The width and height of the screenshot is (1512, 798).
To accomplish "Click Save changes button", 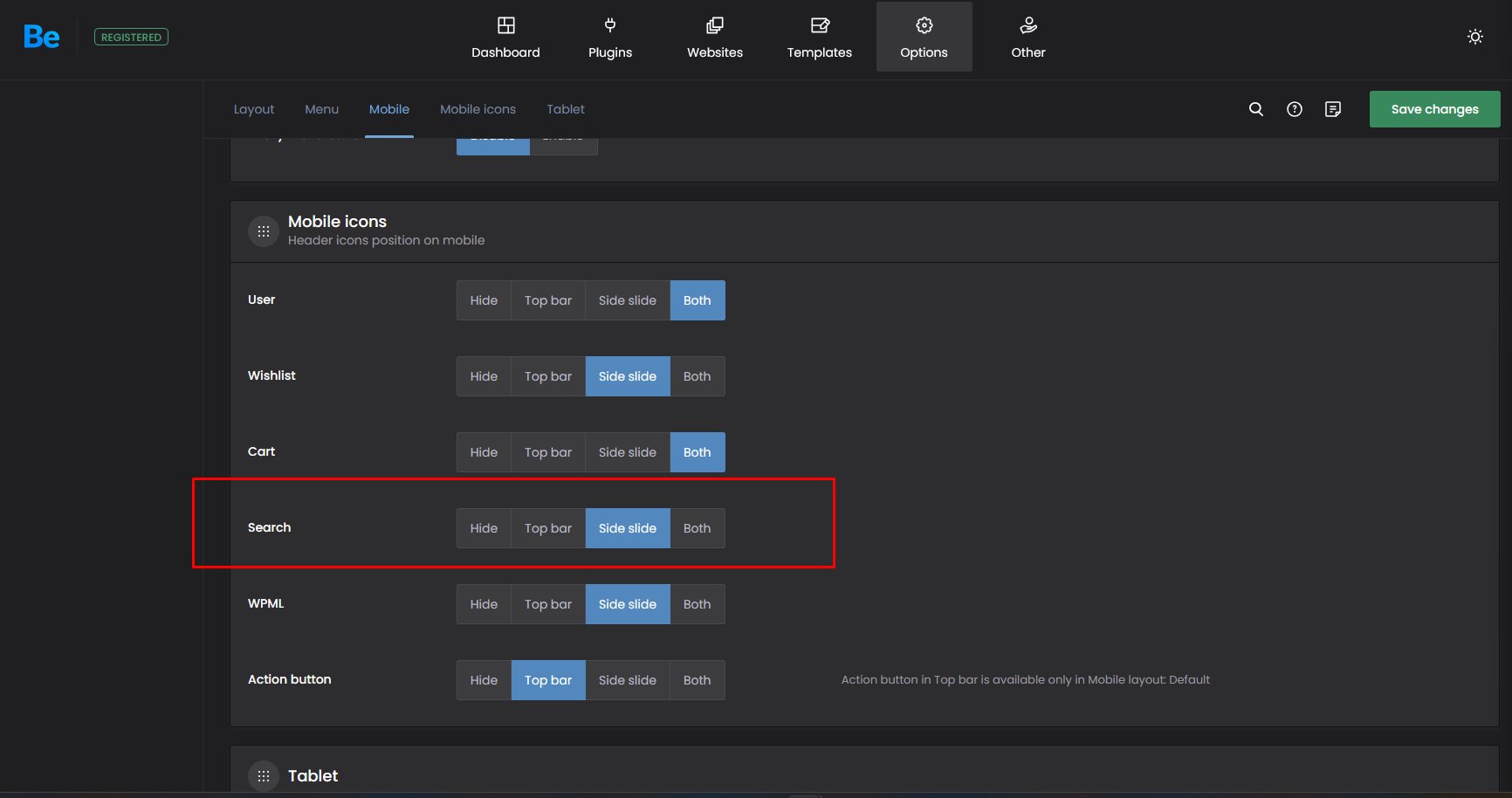I will 1435,109.
